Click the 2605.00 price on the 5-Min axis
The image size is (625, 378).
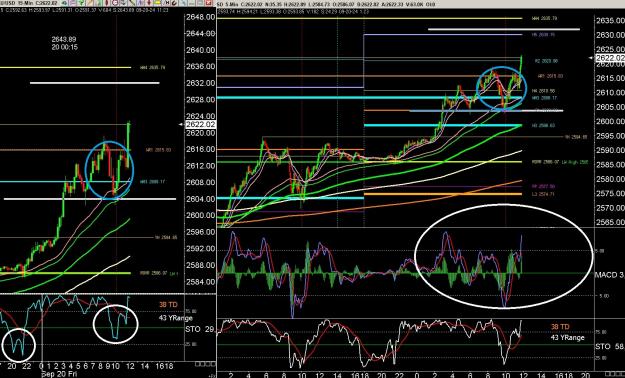(610, 107)
